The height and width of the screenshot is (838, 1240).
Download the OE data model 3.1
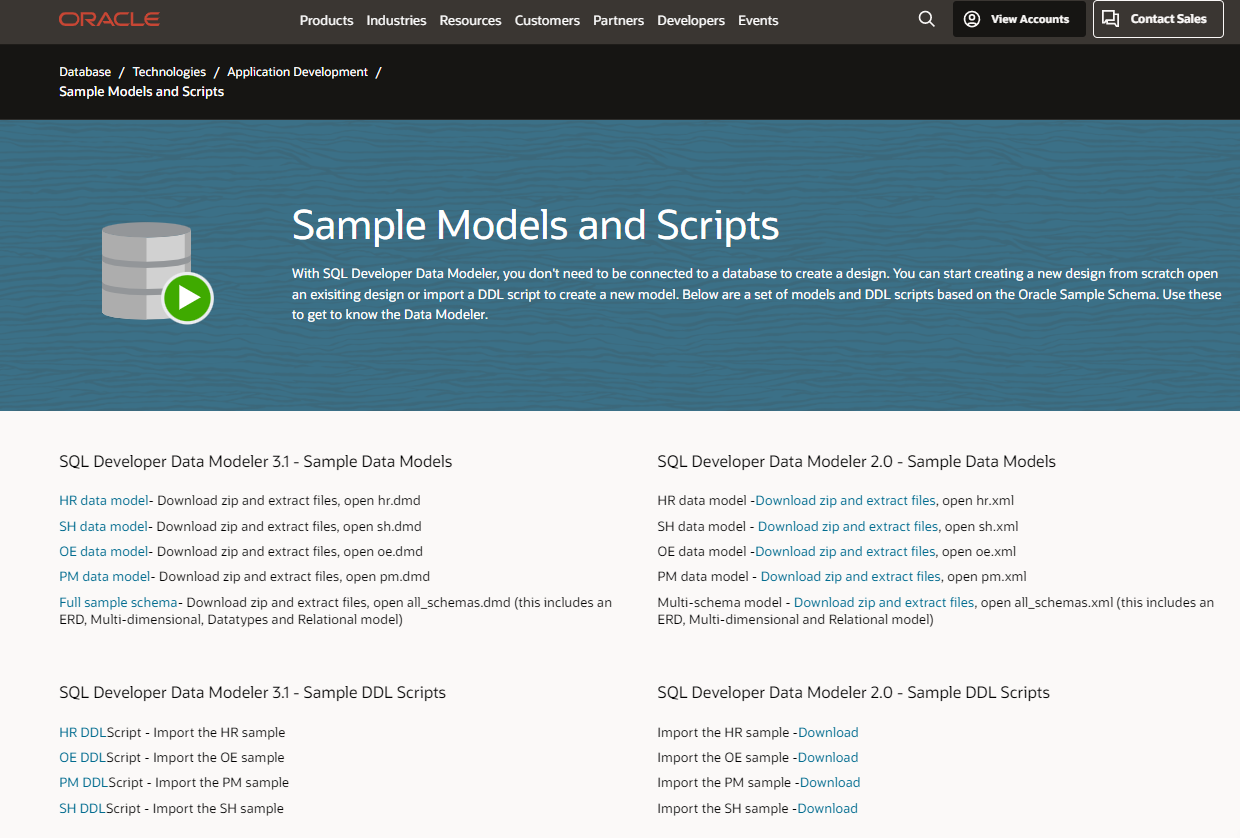[104, 551]
